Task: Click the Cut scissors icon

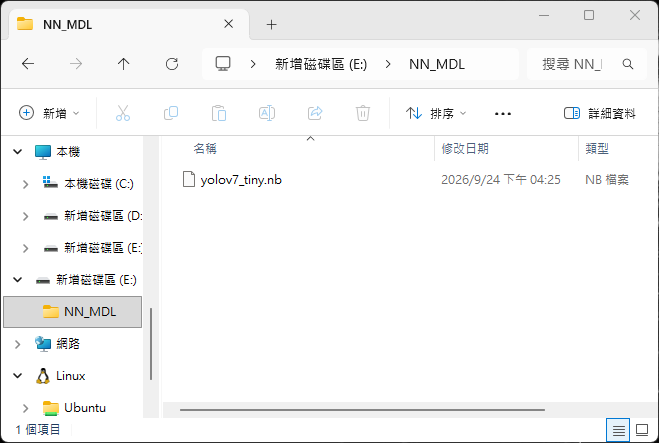Action: point(123,113)
